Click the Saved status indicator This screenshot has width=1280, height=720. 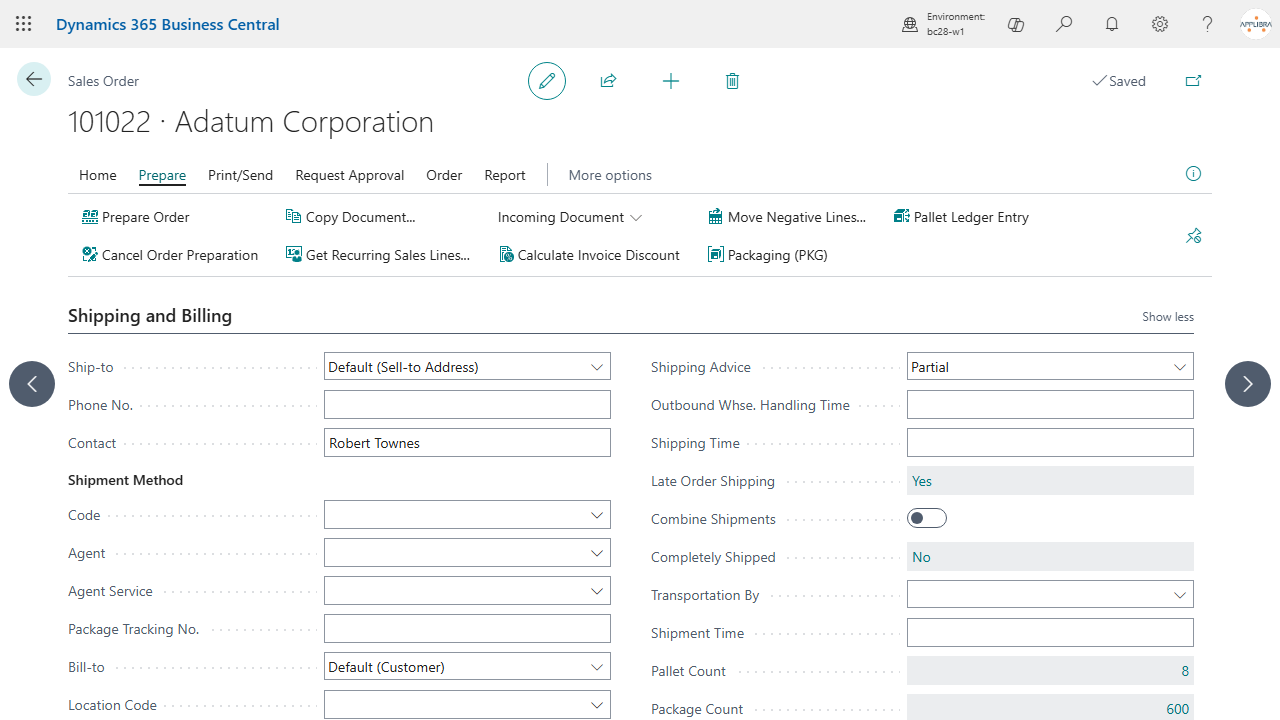click(1119, 81)
